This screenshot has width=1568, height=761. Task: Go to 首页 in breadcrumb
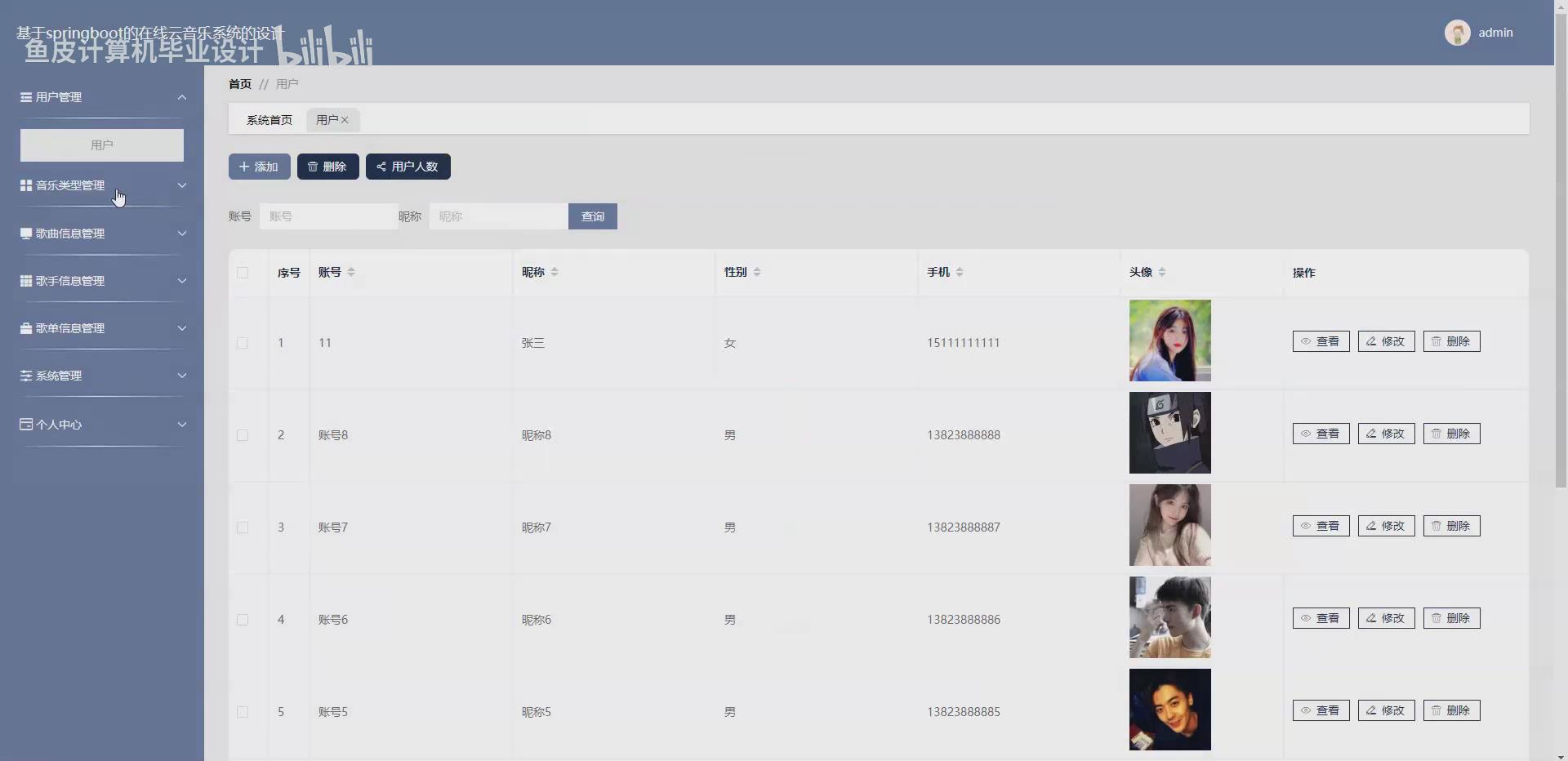240,84
